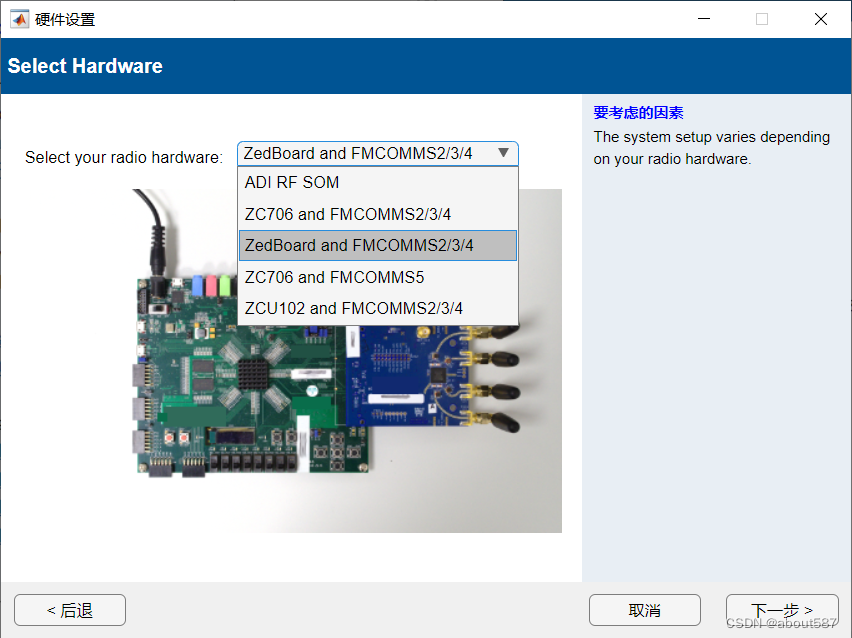Click the 下一步 next button
The height and width of the screenshot is (638, 852).
click(782, 610)
